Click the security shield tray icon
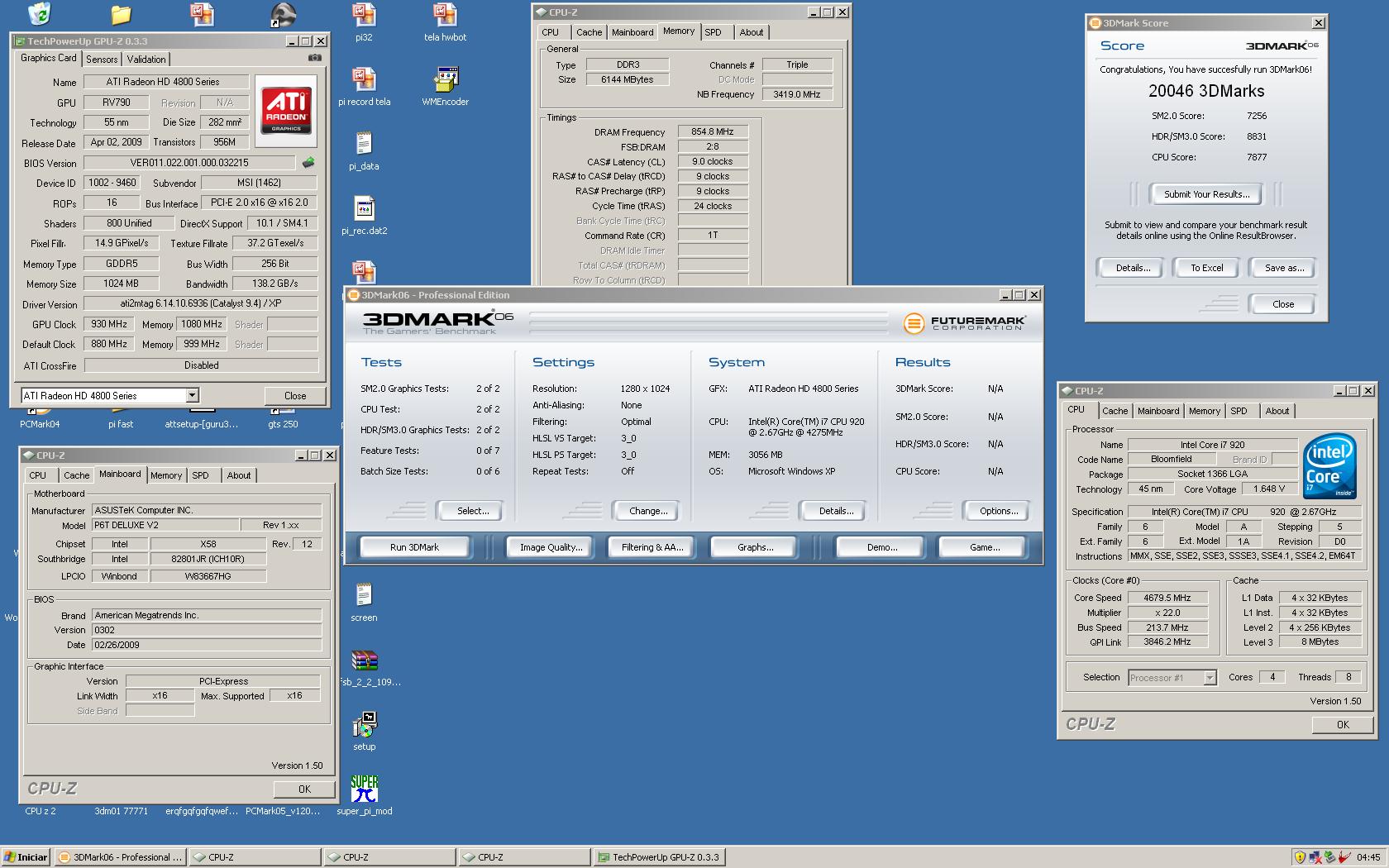 pos(1299,857)
